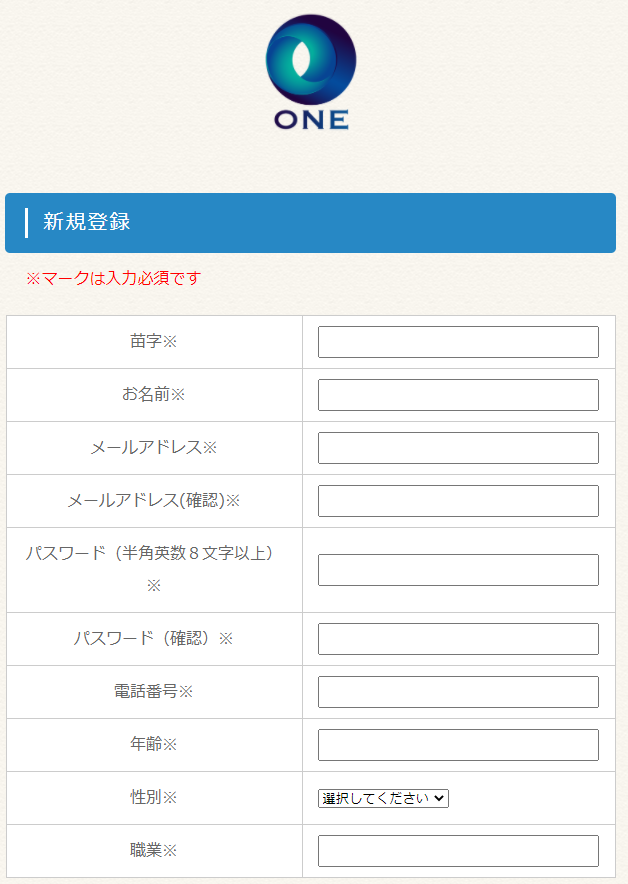
Task: Click the お名前 (first name) text box
Action: point(458,395)
